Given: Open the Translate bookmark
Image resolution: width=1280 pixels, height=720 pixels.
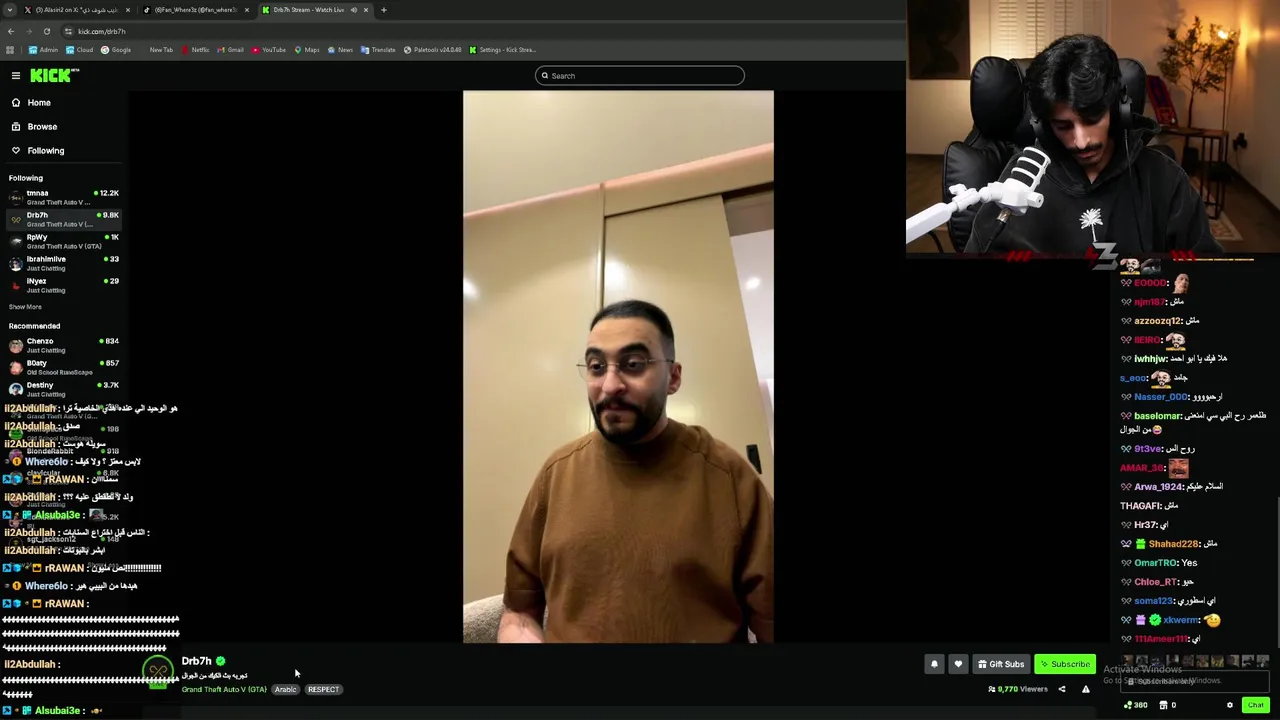Looking at the screenshot, I should [378, 50].
